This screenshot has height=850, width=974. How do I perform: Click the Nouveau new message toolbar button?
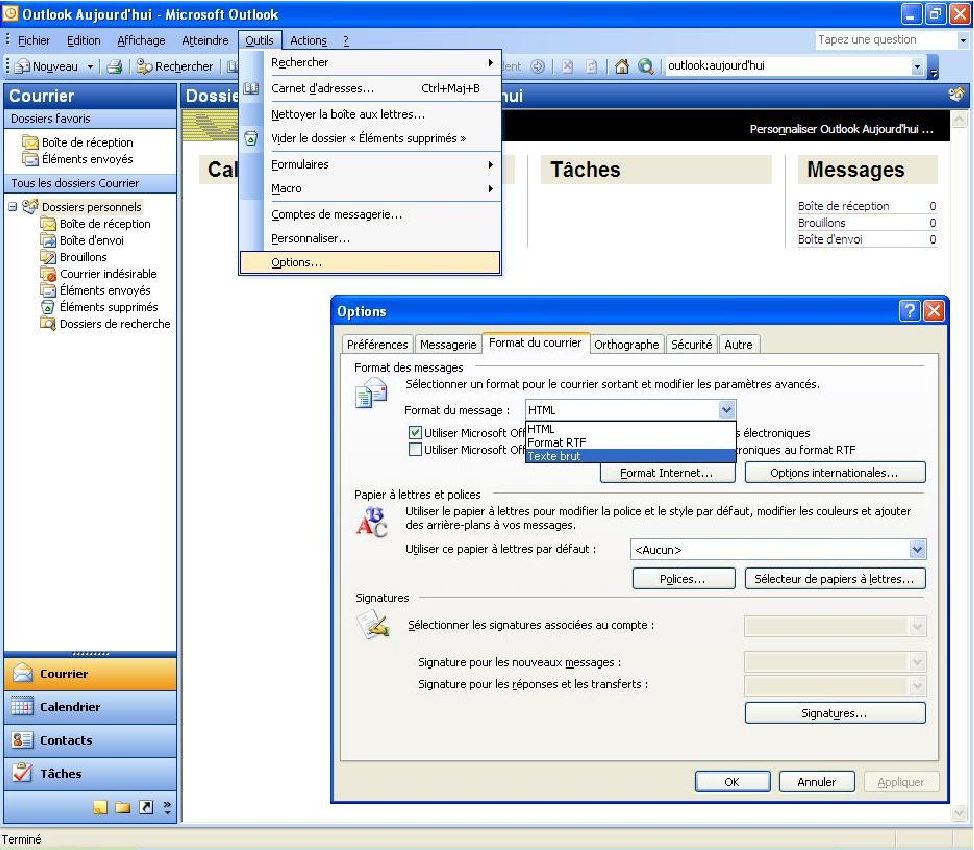tap(48, 66)
